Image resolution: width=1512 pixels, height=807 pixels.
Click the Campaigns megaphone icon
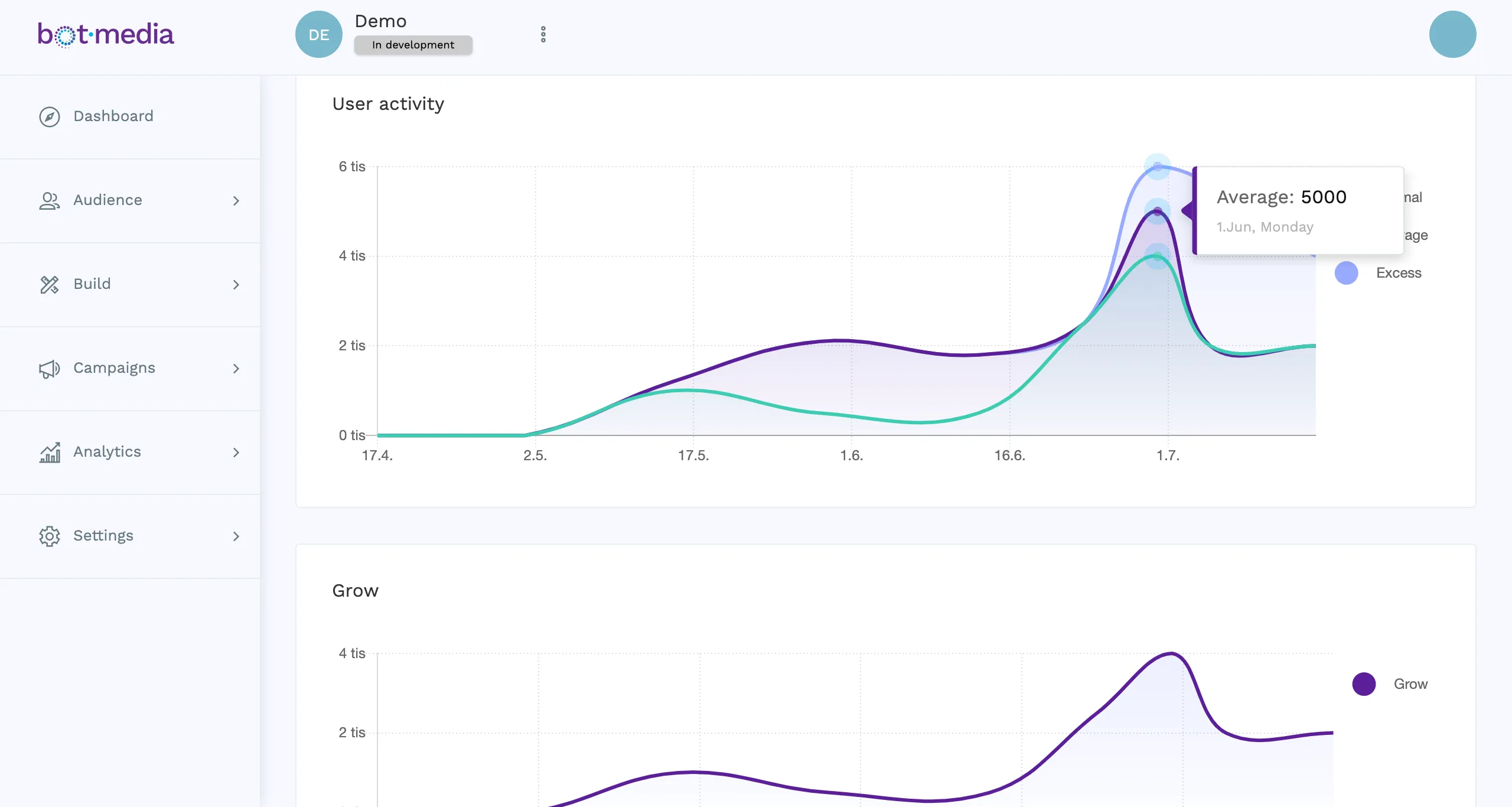tap(50, 368)
